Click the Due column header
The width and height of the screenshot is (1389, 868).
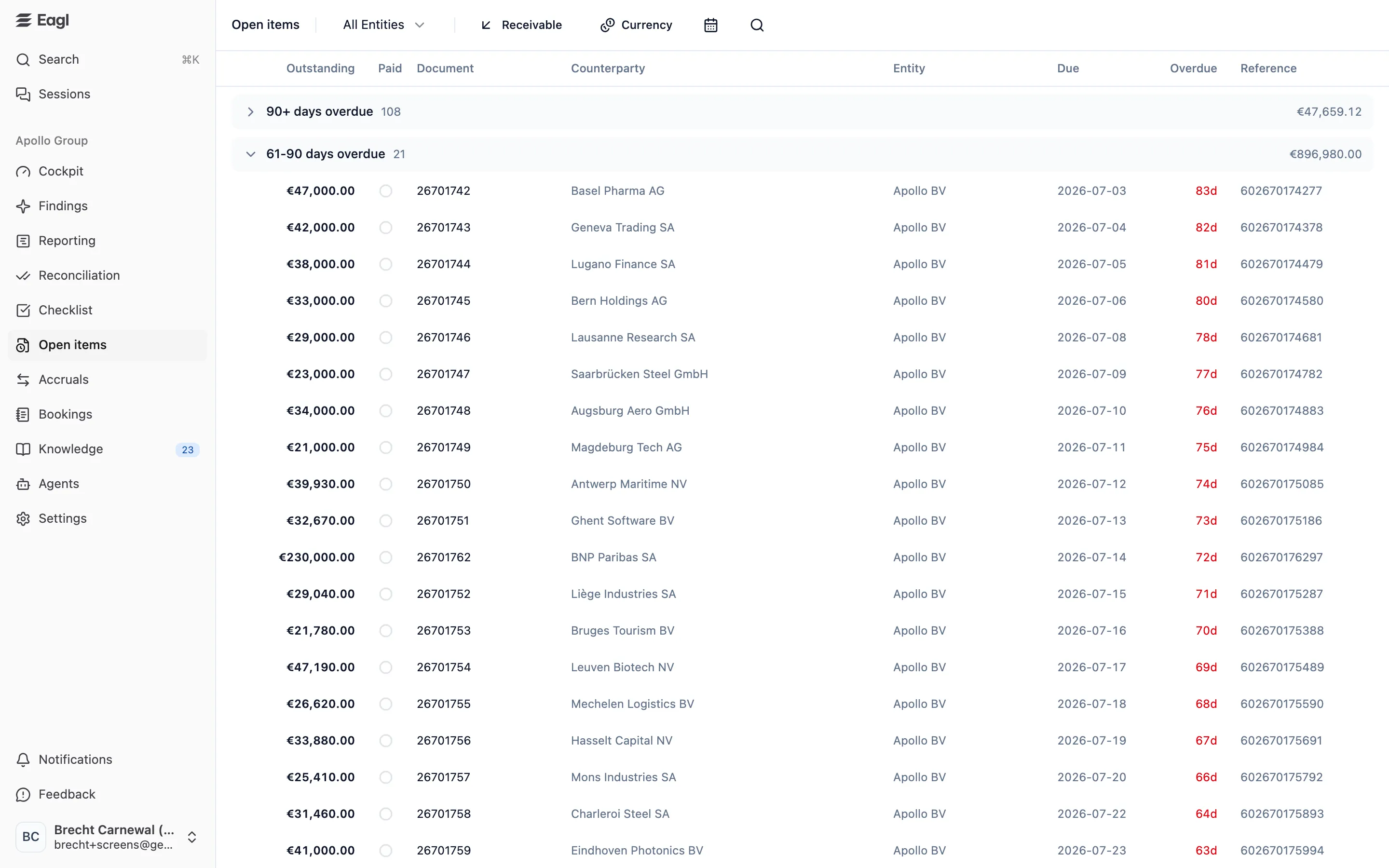pyautogui.click(x=1068, y=68)
